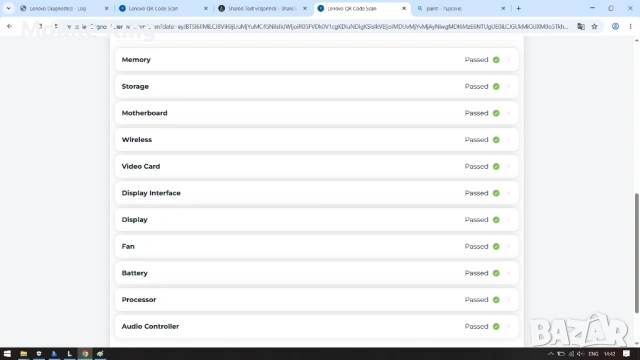Viewport: 640px width, 360px height.
Task: Expand the Memory test row chevron
Action: [x=509, y=60]
